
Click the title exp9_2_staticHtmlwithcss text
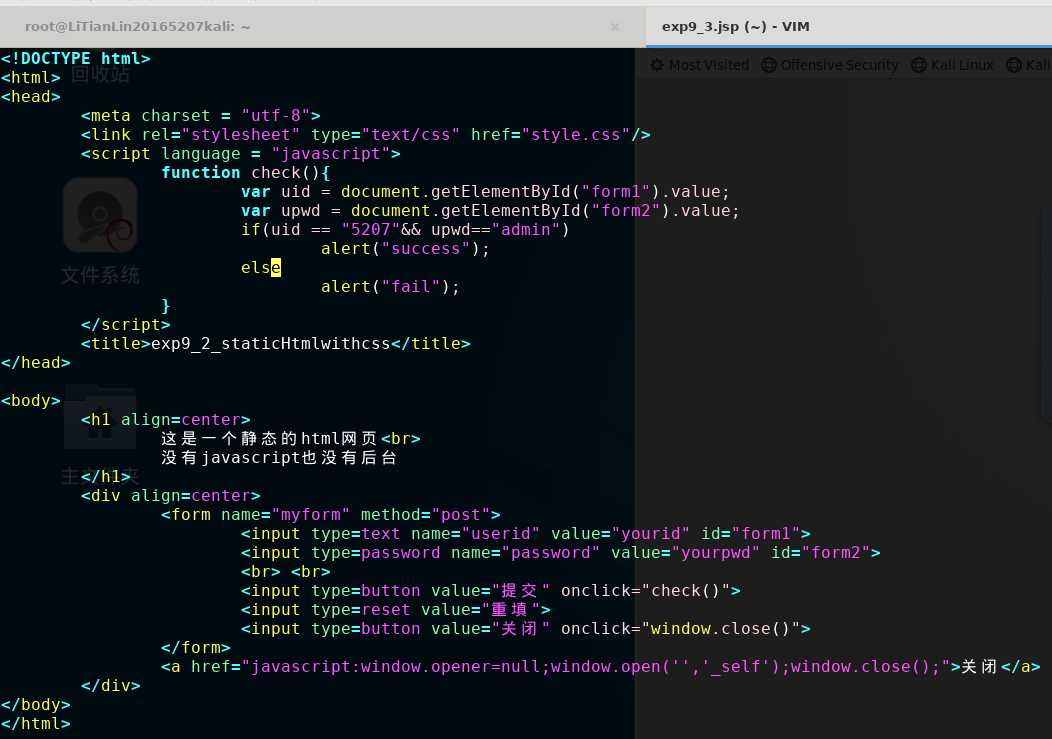coord(270,344)
